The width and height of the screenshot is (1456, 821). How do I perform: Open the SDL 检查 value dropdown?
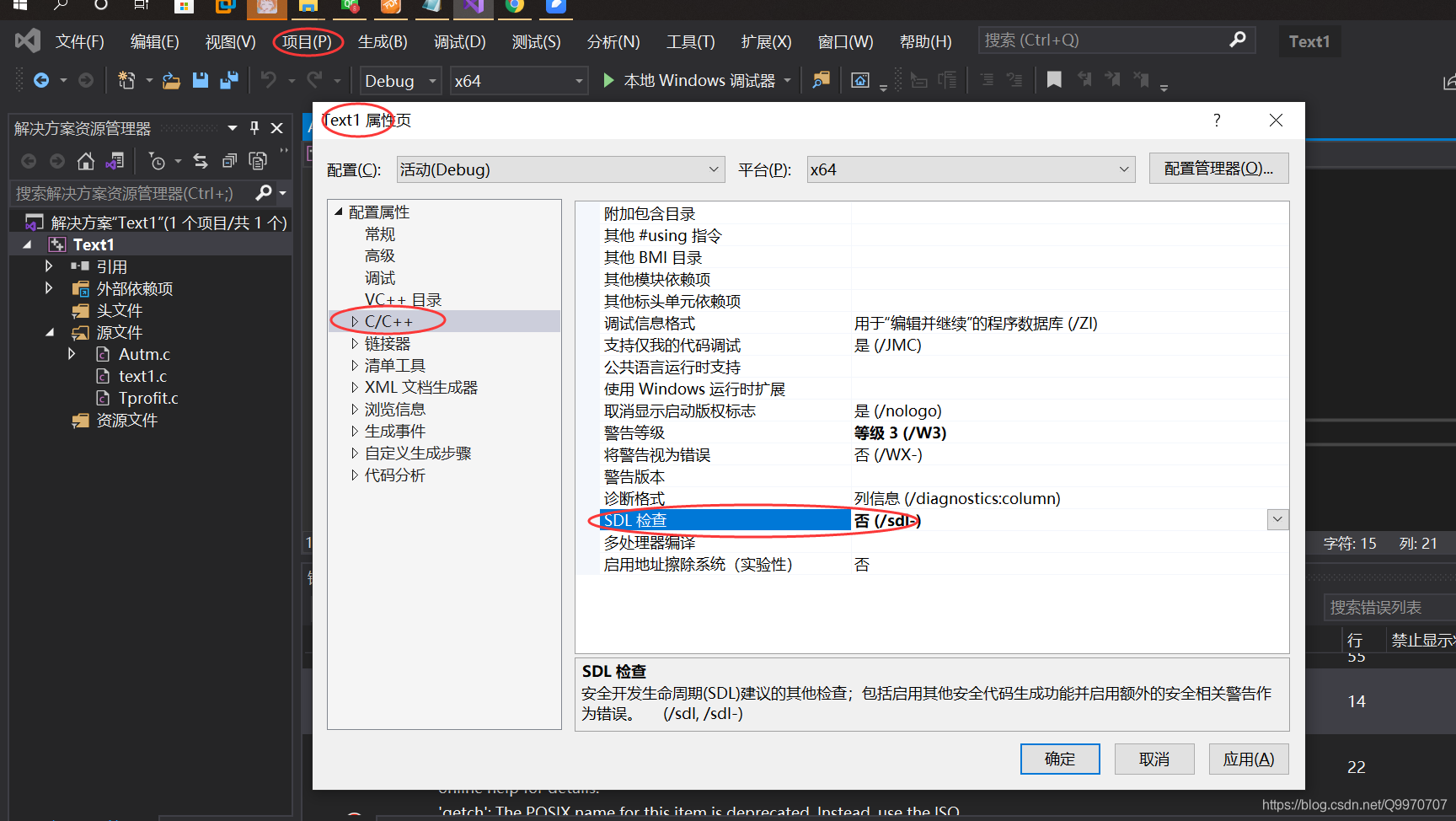1277,519
